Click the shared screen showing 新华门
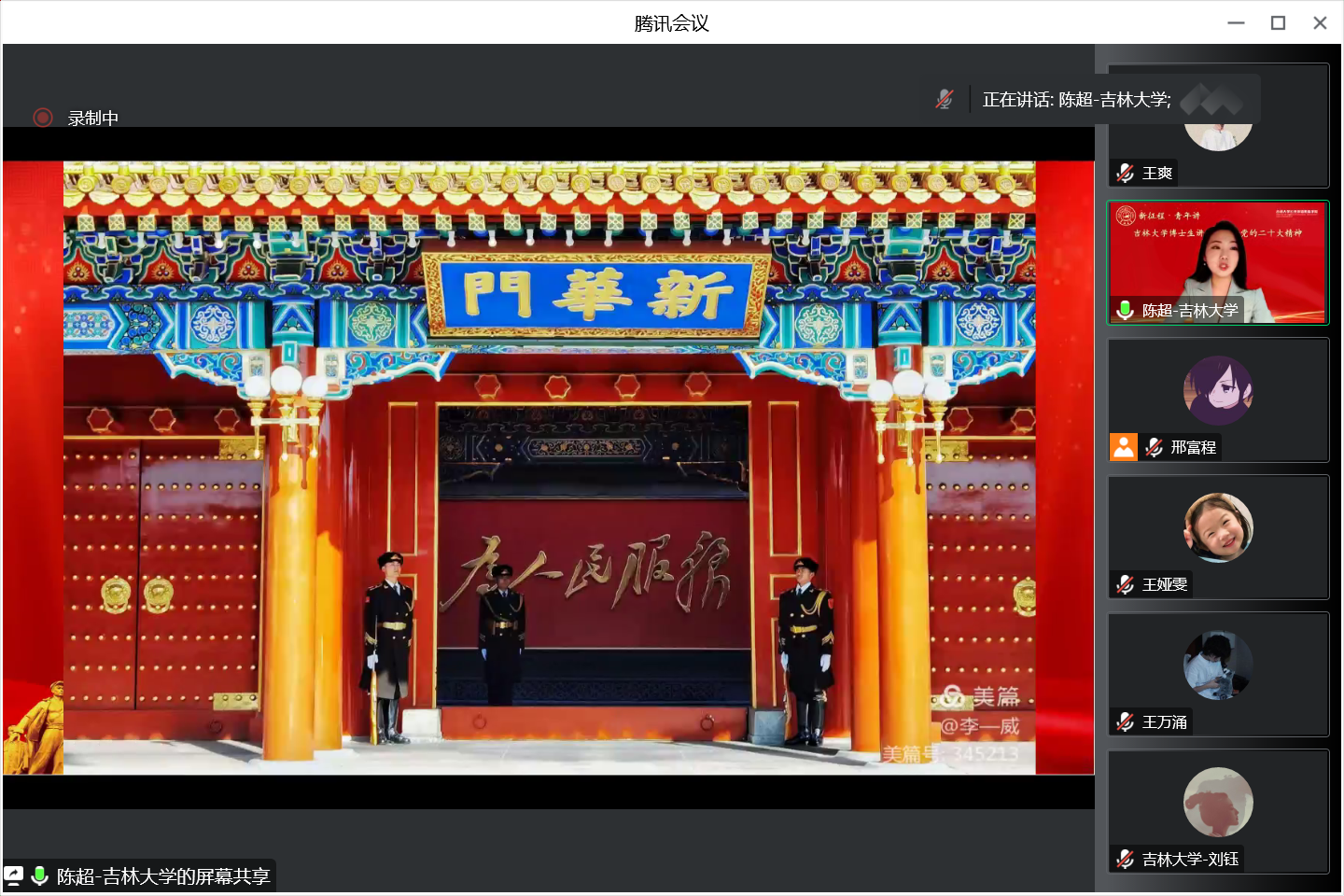The height and width of the screenshot is (896, 1344). pos(549,467)
